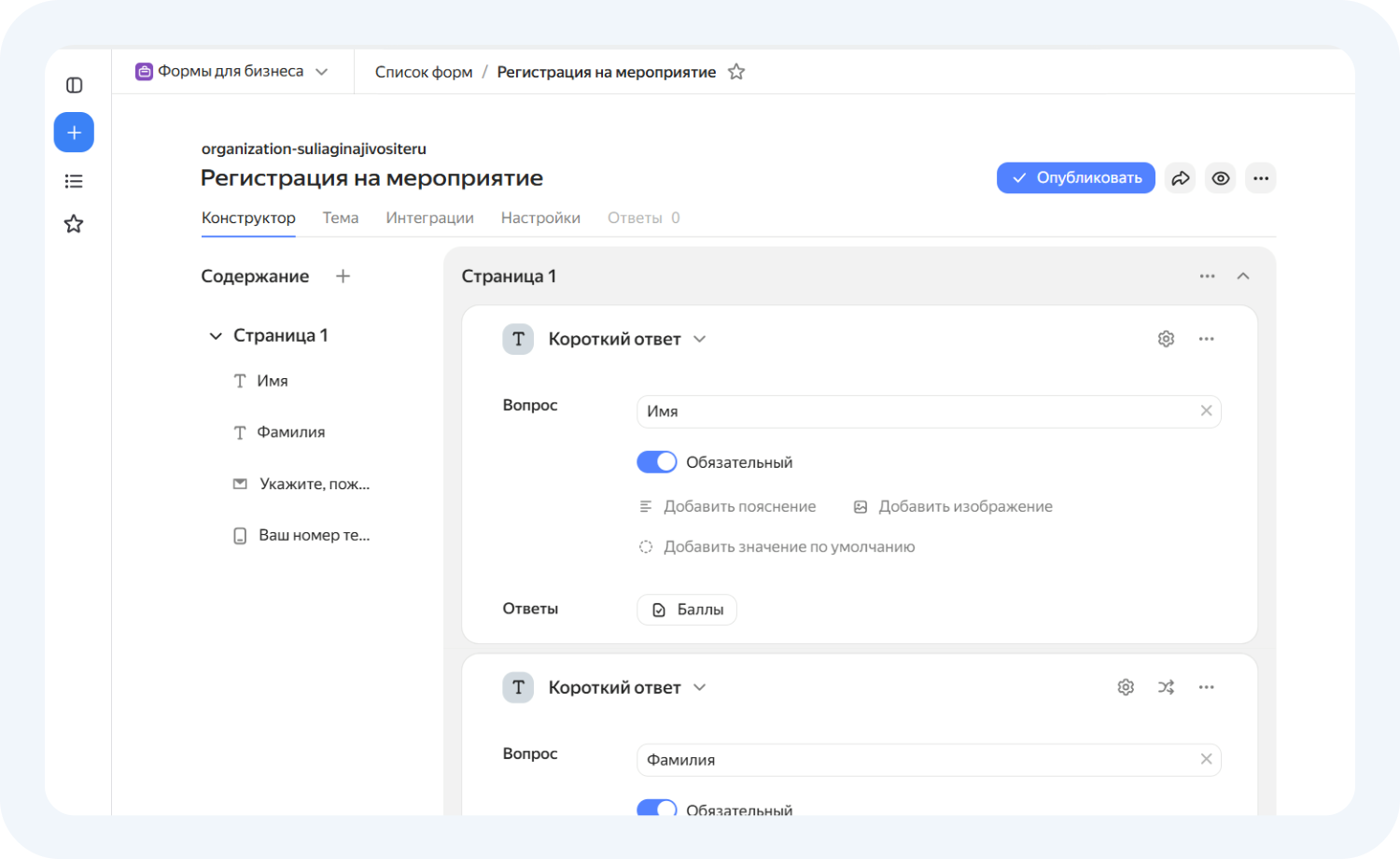Viewport: 1400px width, 859px height.
Task: Open settings gear for Фамилия question
Action: (x=1126, y=687)
